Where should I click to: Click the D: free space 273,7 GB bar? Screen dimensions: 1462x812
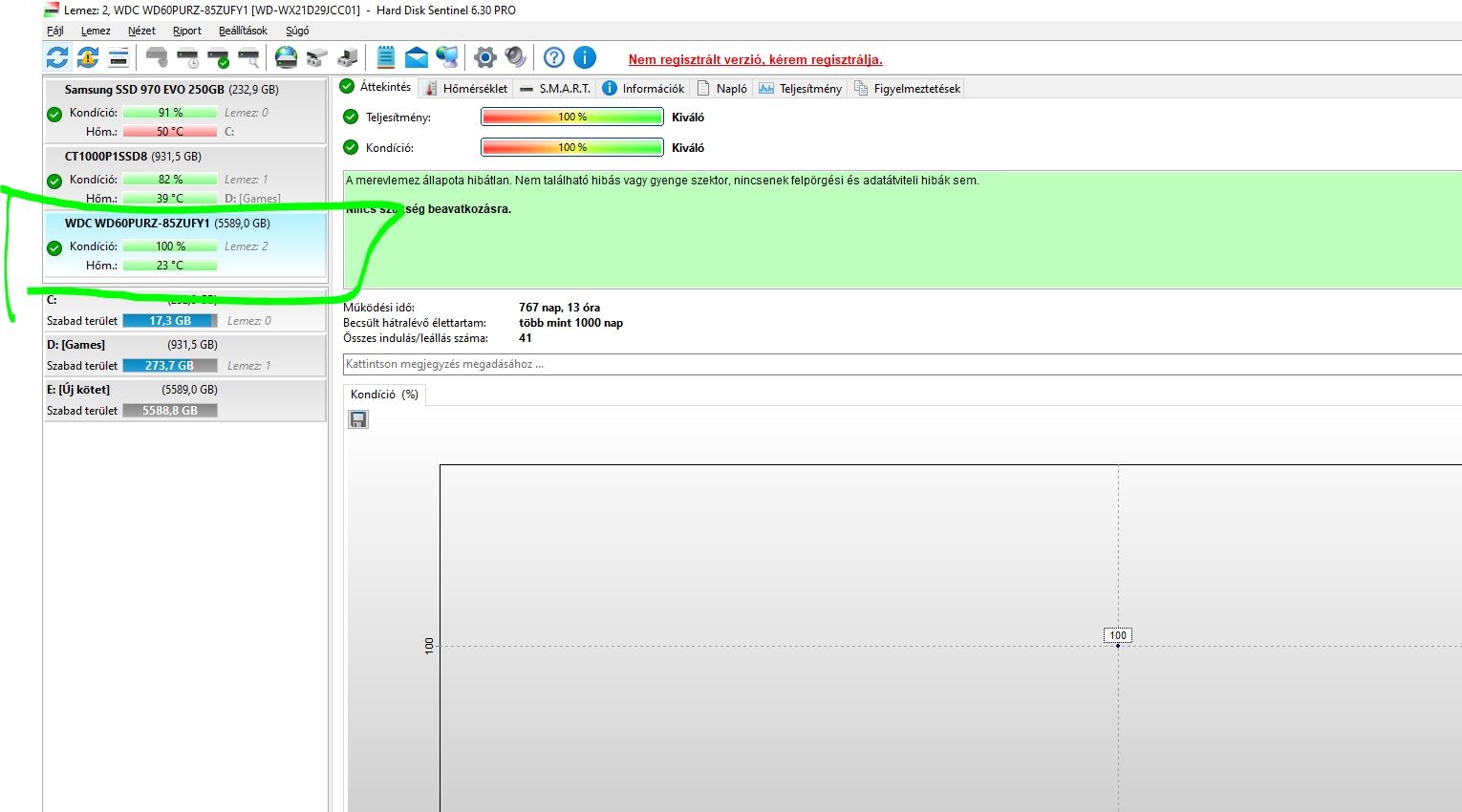[x=170, y=366]
